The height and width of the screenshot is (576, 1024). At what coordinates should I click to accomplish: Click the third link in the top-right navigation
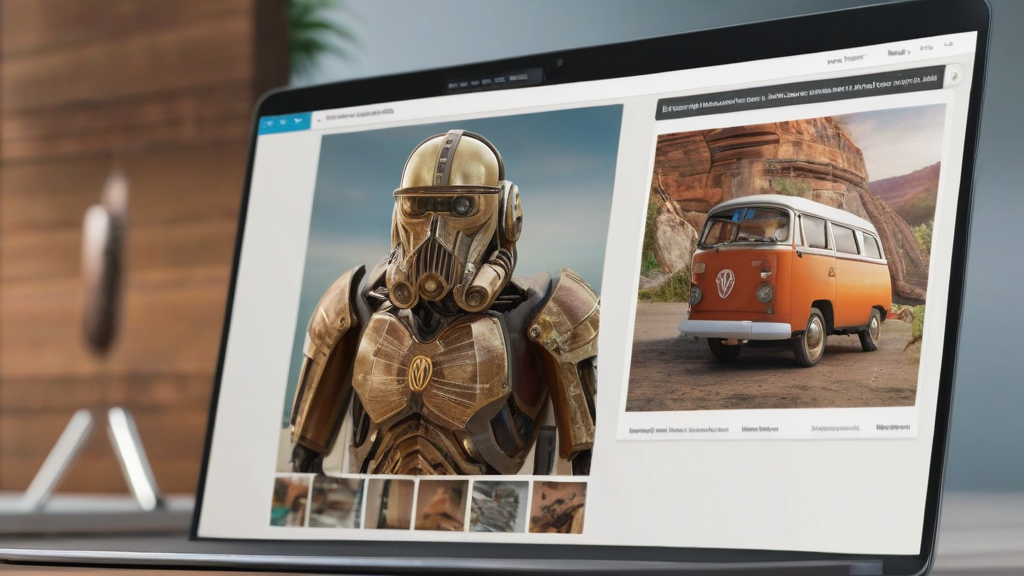coord(926,48)
